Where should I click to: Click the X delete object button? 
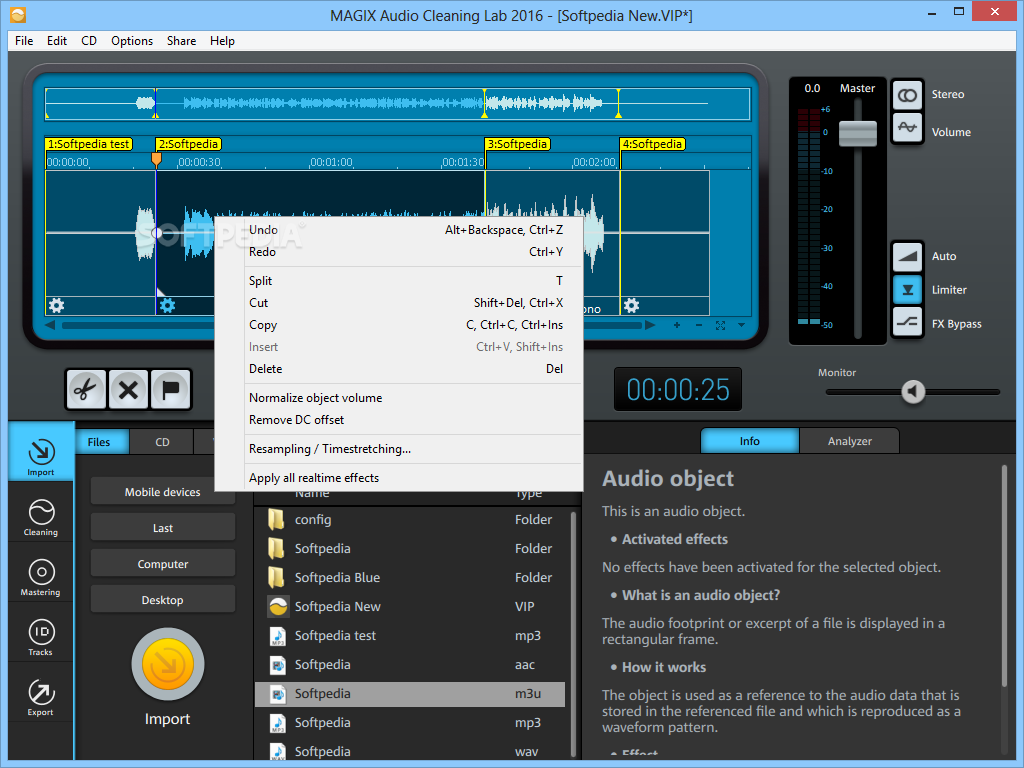point(128,390)
